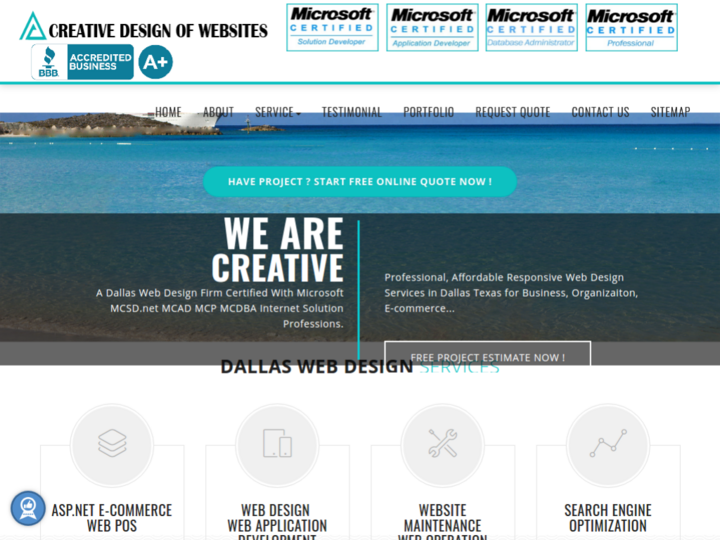Expand the Service dropdown menu

tap(278, 112)
